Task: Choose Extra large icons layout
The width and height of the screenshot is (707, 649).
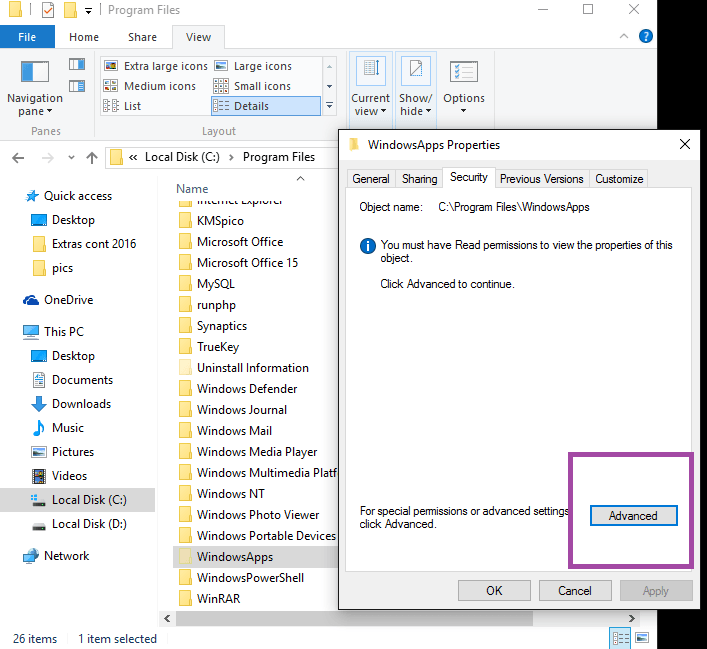Action: [156, 66]
